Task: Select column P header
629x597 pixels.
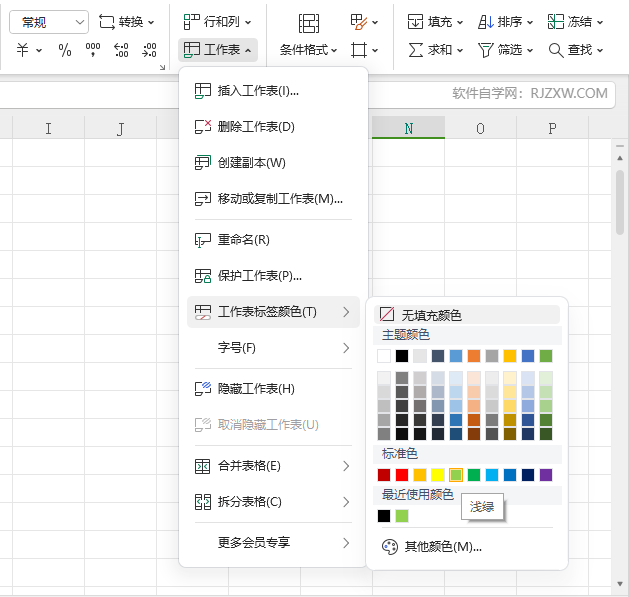Action: 552,128
